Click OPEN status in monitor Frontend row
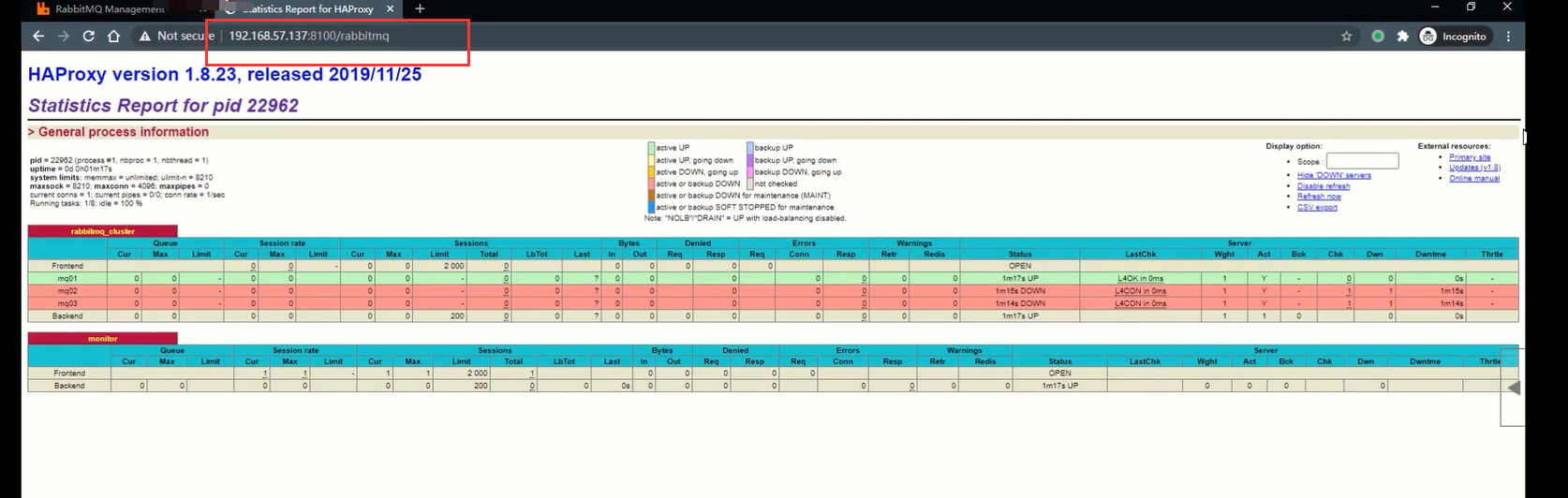 pos(1059,373)
